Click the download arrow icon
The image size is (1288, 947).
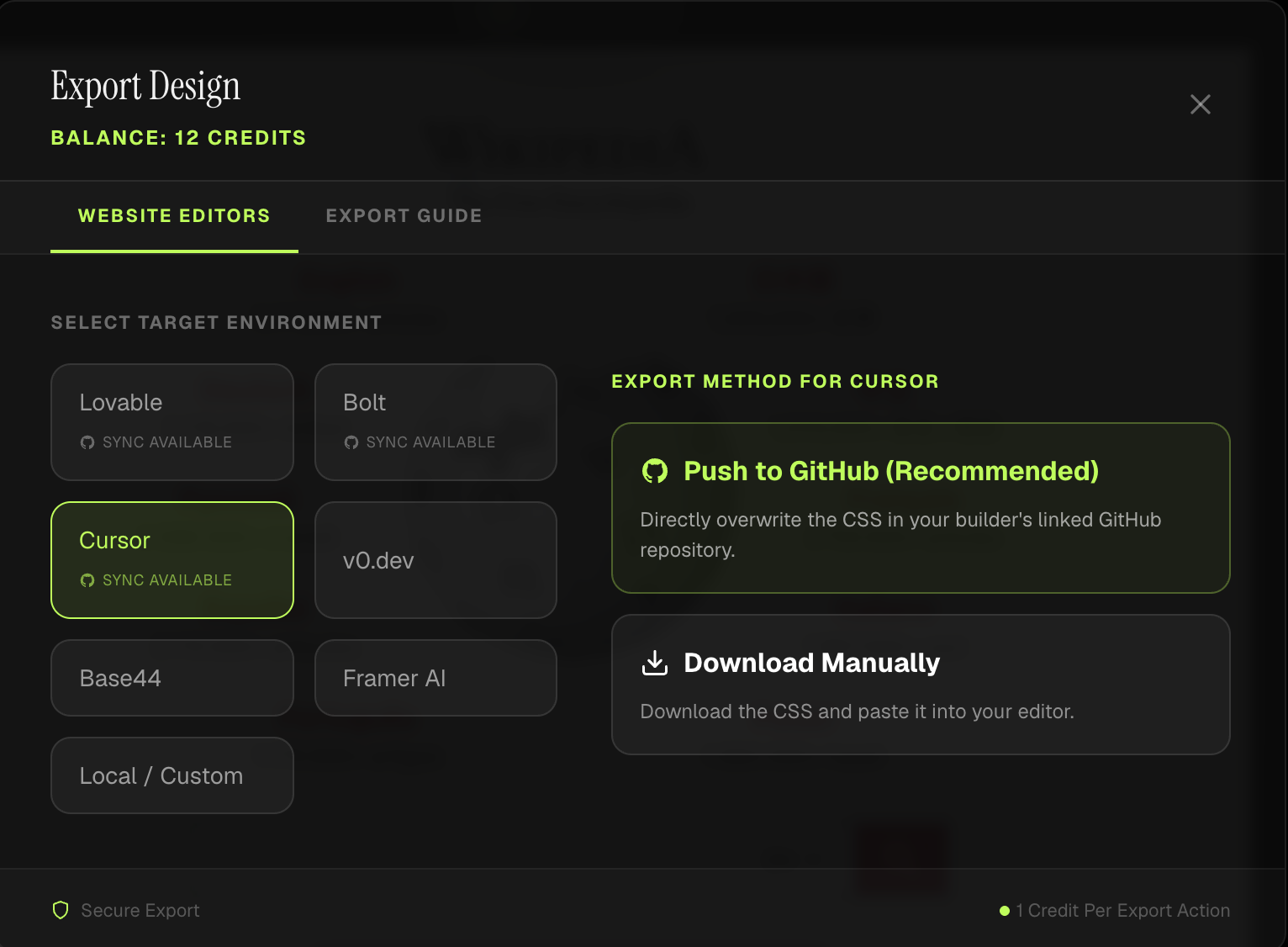click(x=655, y=663)
